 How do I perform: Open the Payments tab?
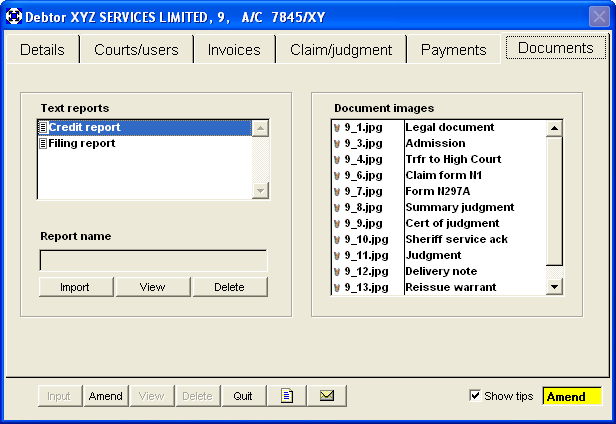(x=453, y=50)
